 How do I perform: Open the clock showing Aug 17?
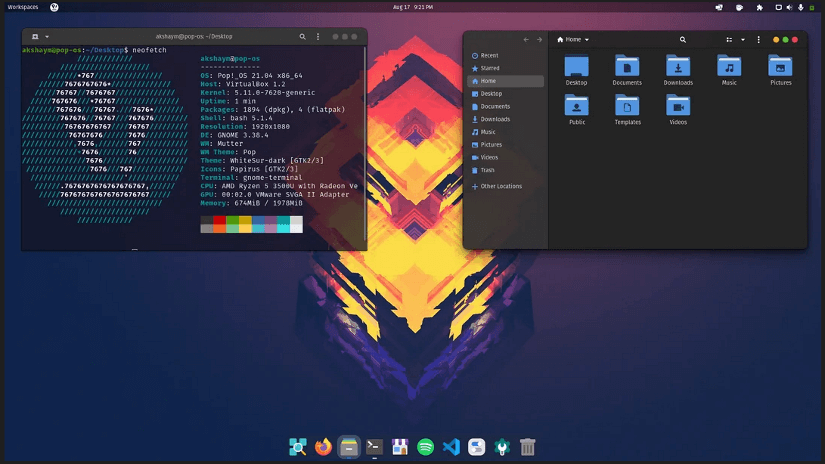pos(413,7)
